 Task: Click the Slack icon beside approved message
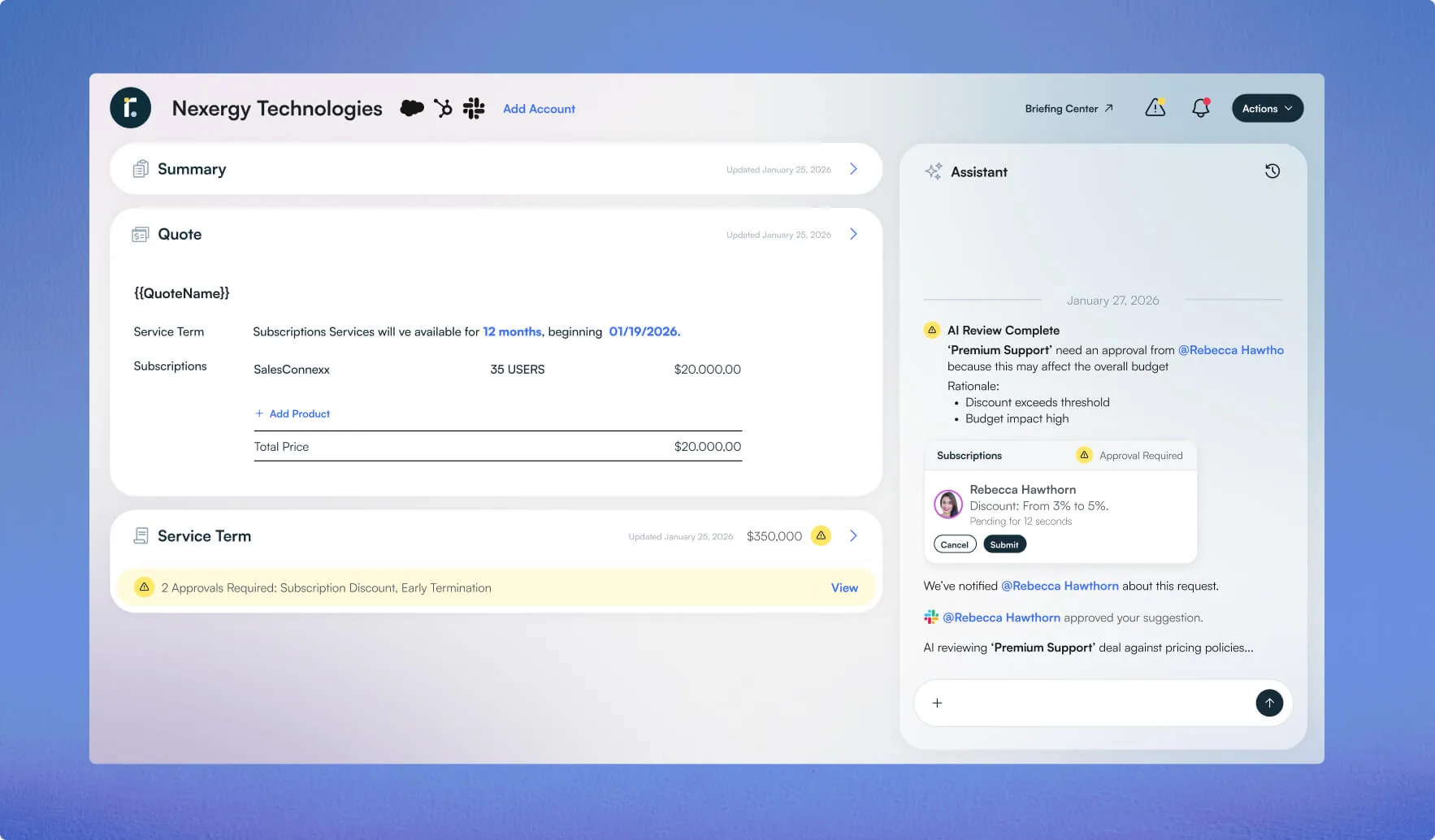click(931, 617)
